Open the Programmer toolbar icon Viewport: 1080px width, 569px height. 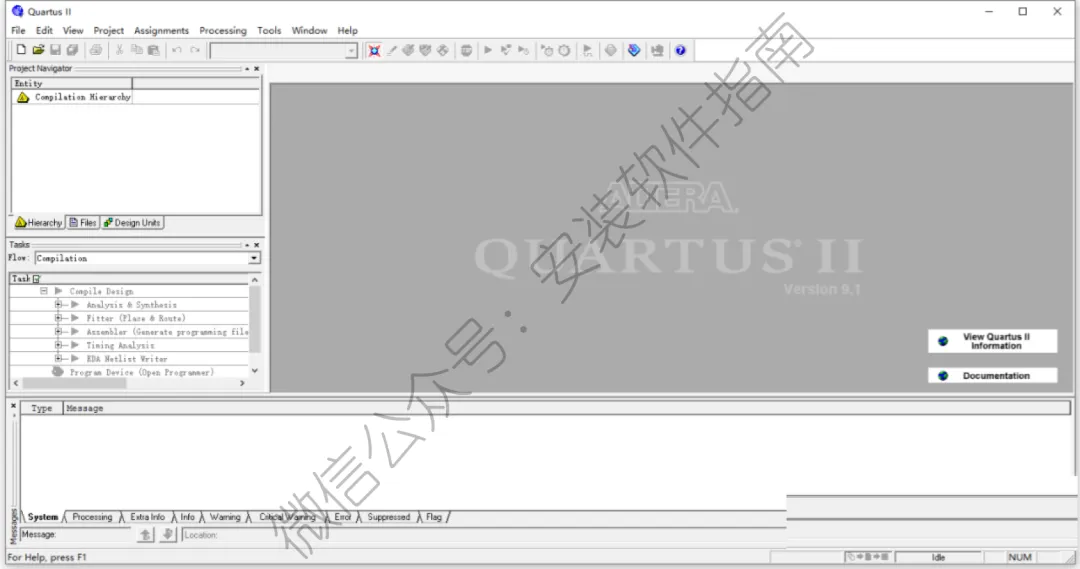point(634,50)
